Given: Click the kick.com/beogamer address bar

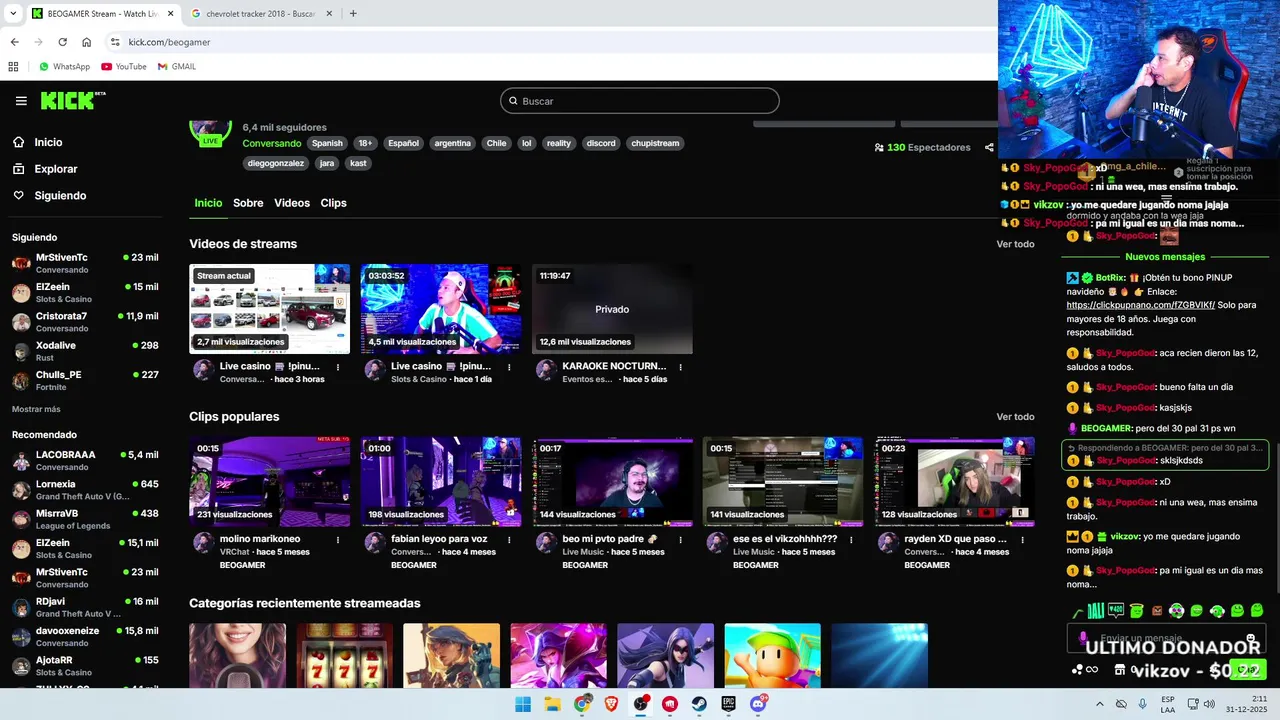Looking at the screenshot, I should pos(550,42).
